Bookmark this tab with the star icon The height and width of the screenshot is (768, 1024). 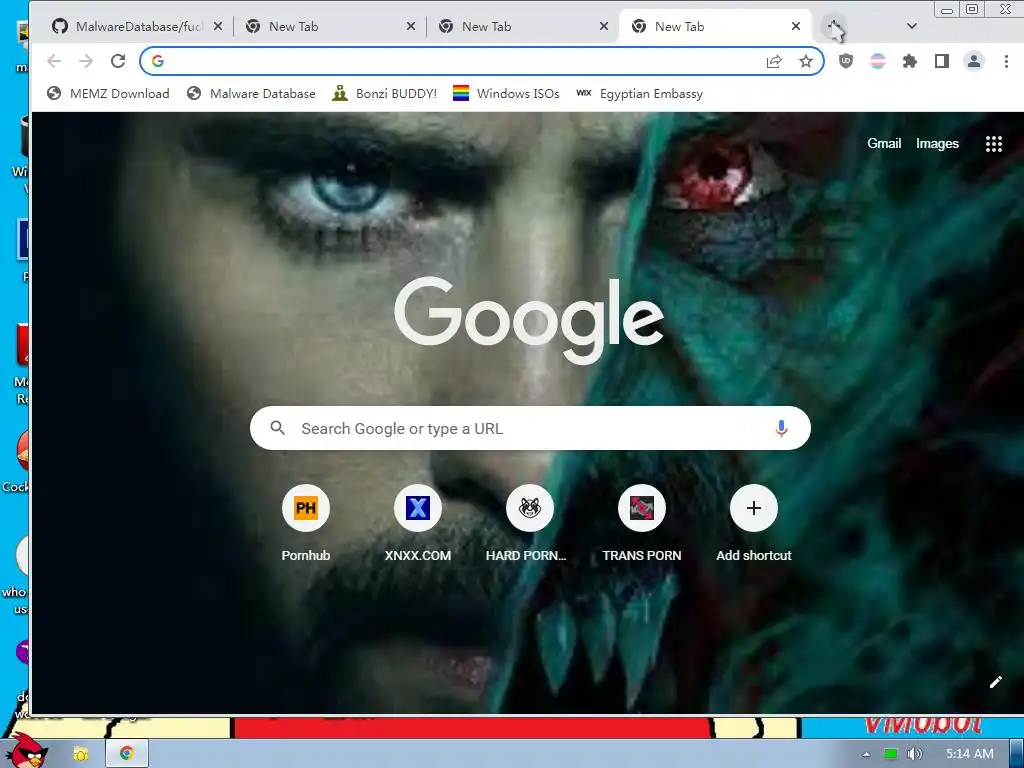click(806, 61)
